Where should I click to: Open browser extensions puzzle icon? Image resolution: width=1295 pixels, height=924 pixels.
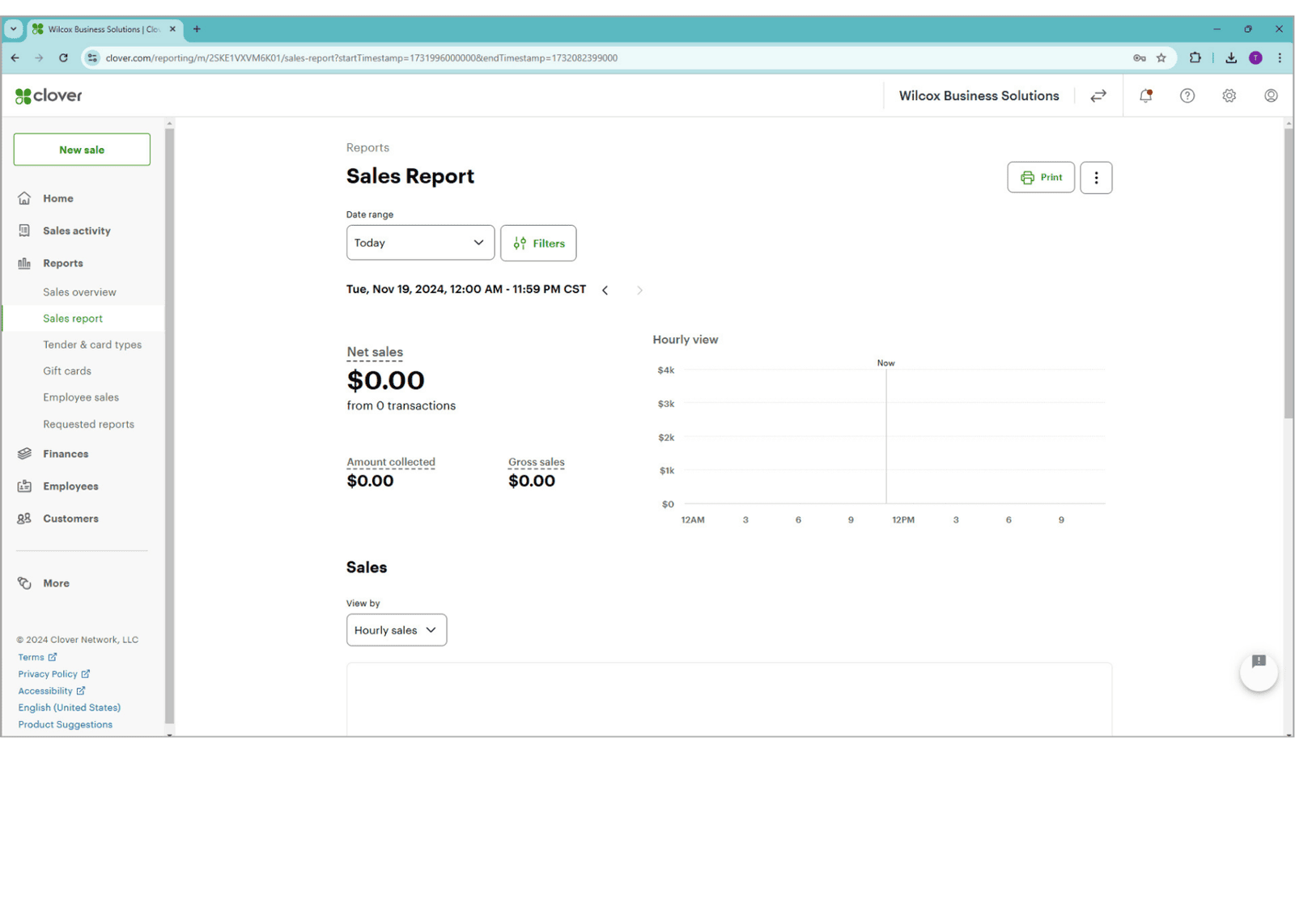1195,57
